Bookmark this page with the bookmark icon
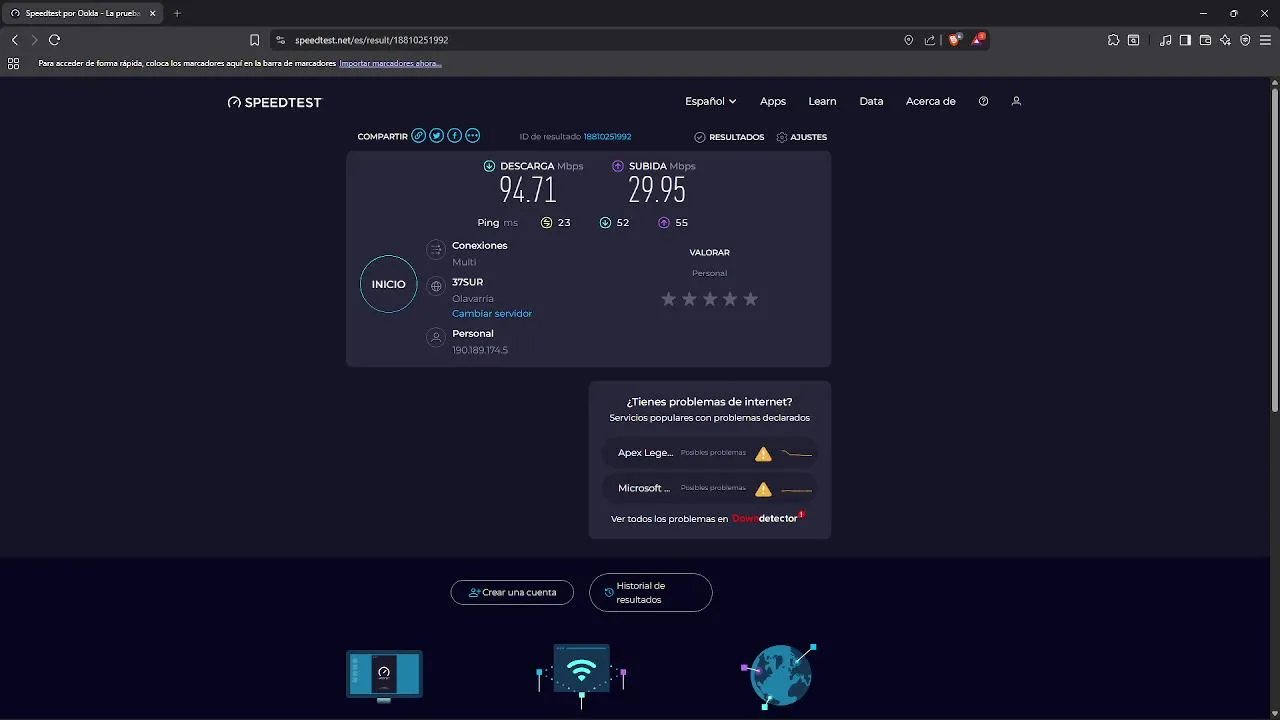The image size is (1280, 720). pos(254,40)
